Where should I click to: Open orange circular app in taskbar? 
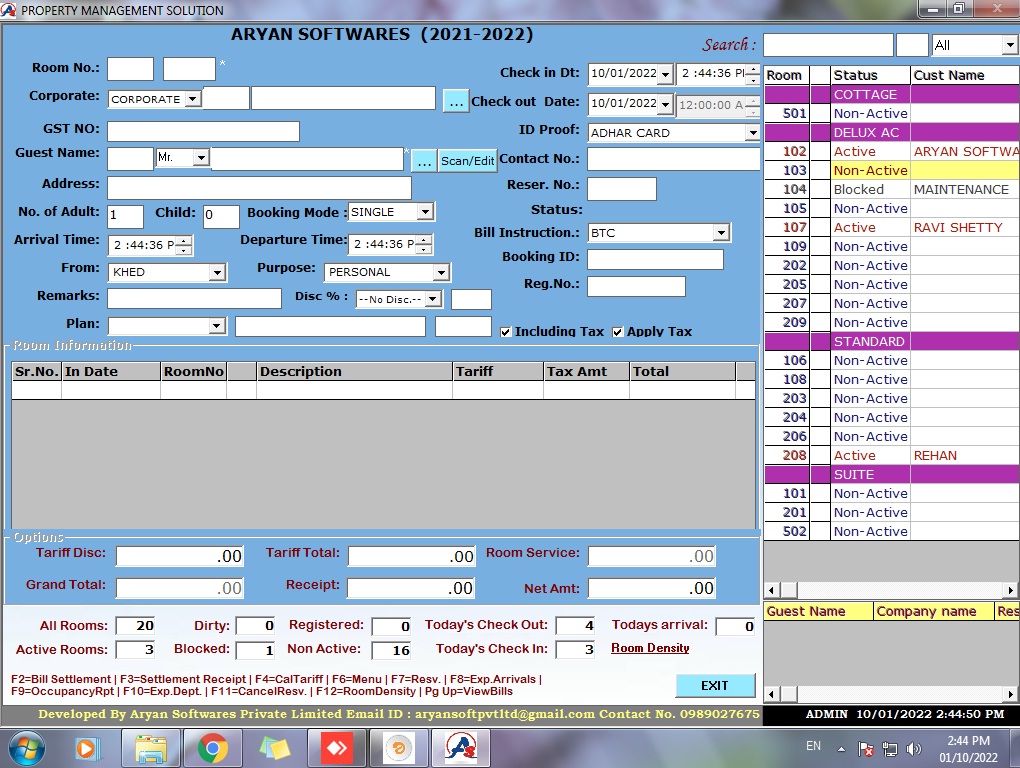(399, 748)
